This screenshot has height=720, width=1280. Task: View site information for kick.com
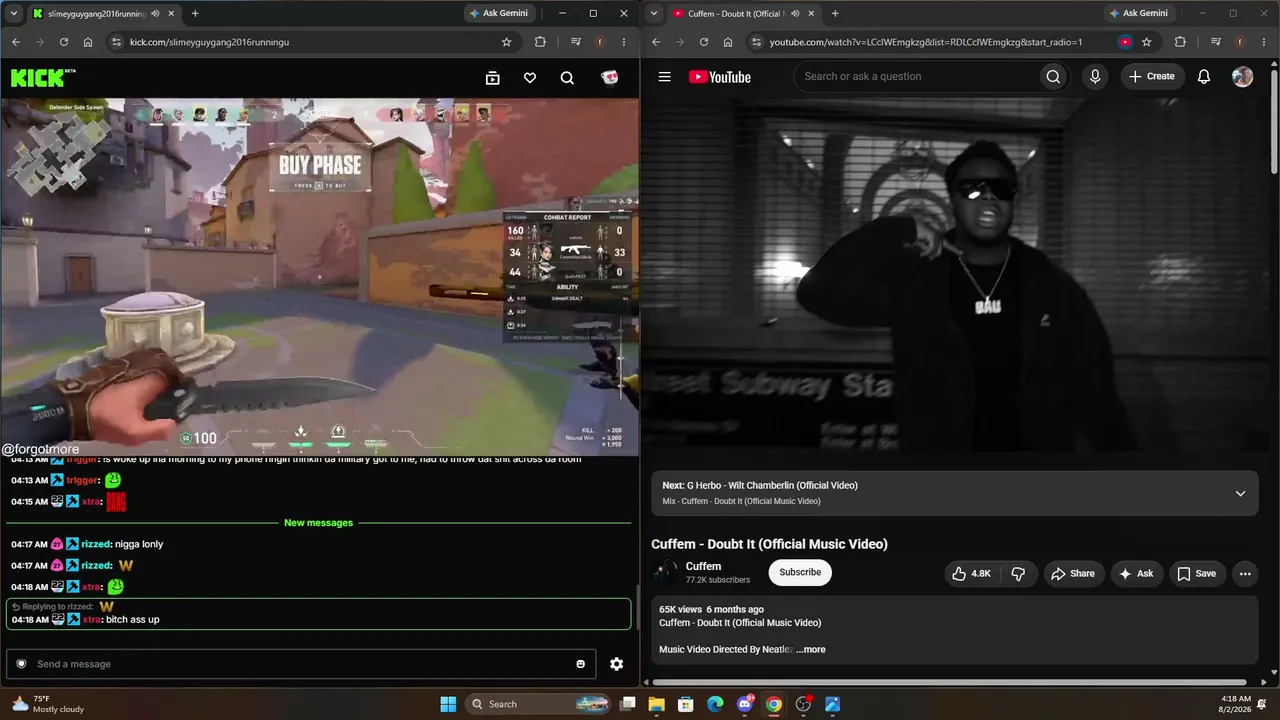point(116,42)
